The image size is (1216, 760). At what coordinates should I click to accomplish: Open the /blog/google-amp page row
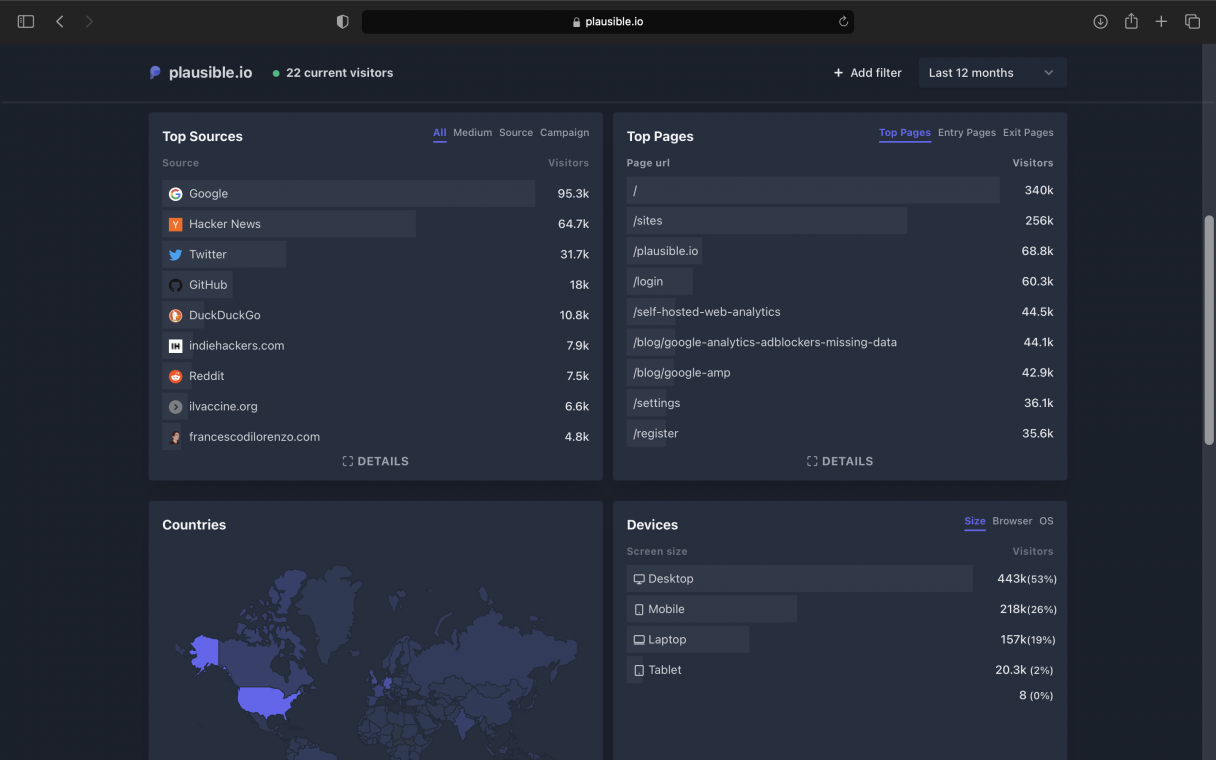point(840,373)
